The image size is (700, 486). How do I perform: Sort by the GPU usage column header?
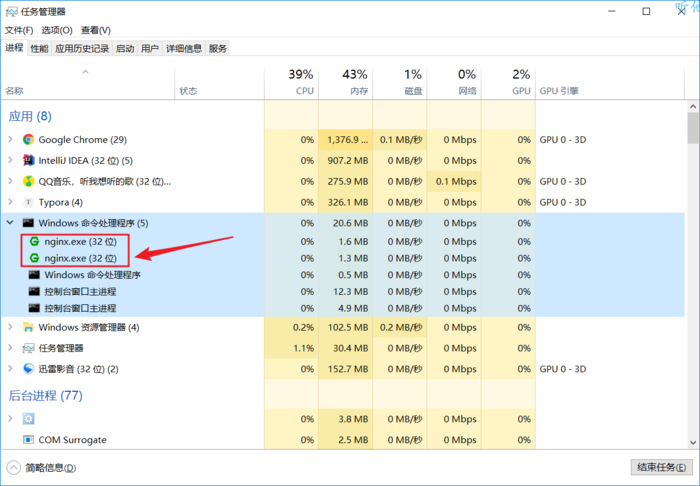tap(508, 83)
